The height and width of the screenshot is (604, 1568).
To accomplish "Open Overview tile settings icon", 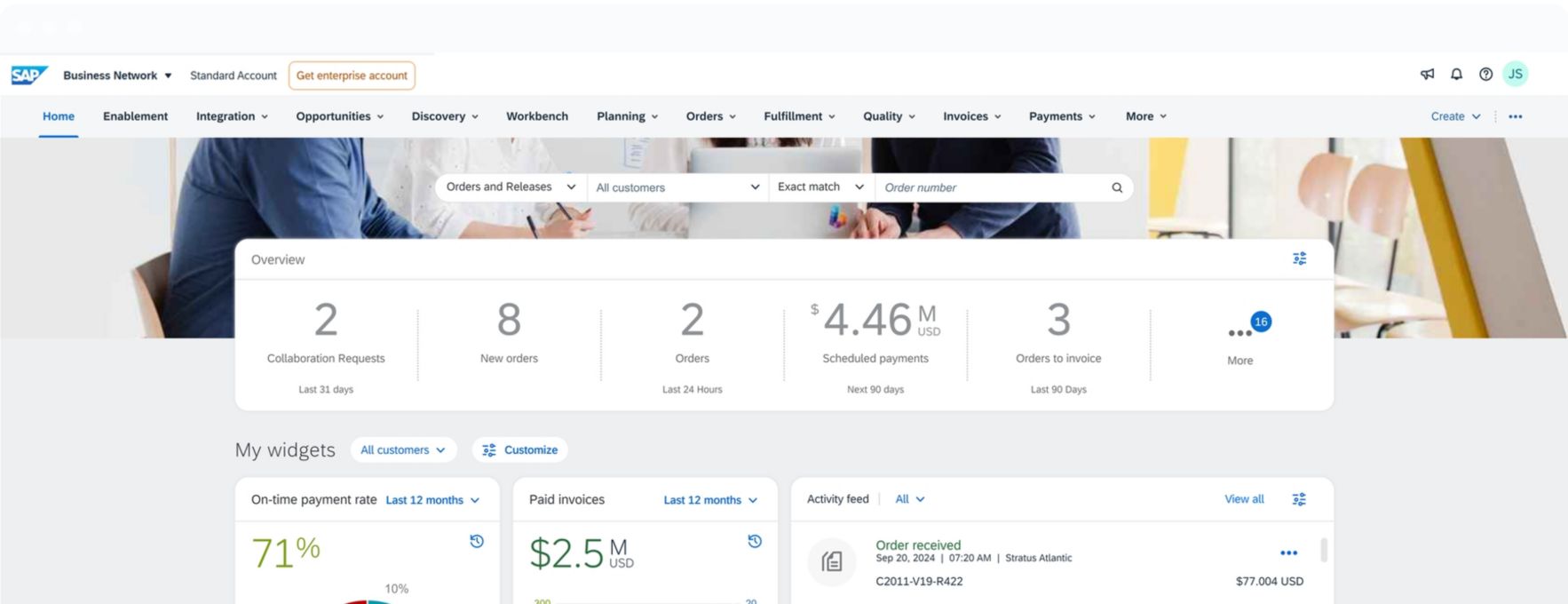I will pos(1299,258).
